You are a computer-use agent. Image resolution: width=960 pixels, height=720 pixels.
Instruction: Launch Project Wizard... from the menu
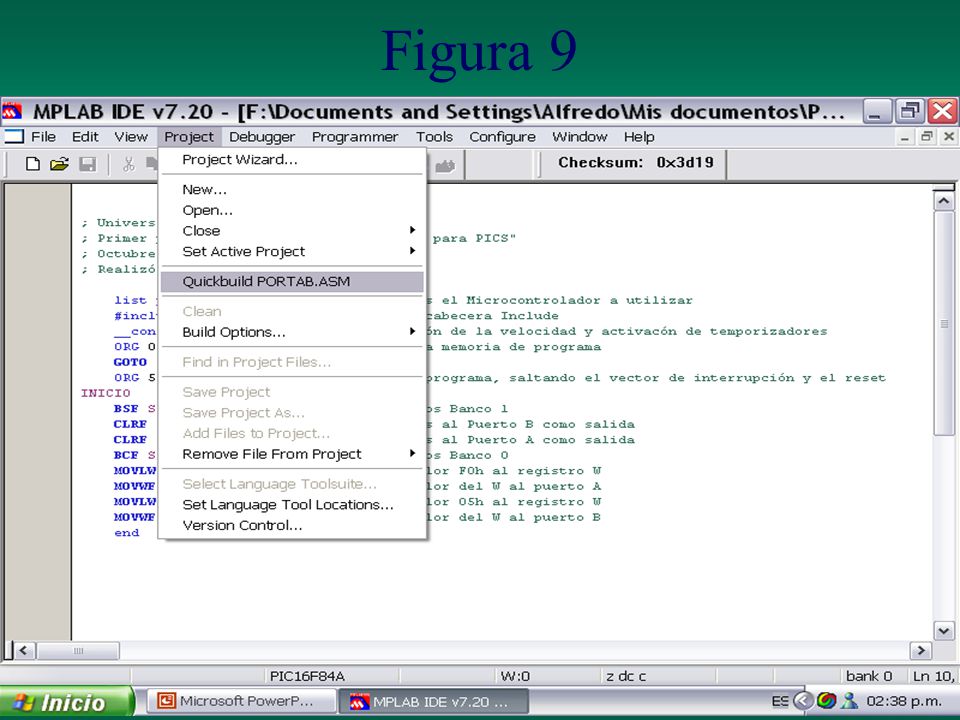pos(292,160)
